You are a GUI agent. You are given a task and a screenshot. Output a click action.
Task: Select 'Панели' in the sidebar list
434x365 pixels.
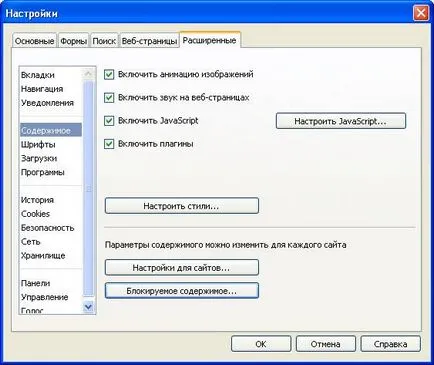coord(51,283)
